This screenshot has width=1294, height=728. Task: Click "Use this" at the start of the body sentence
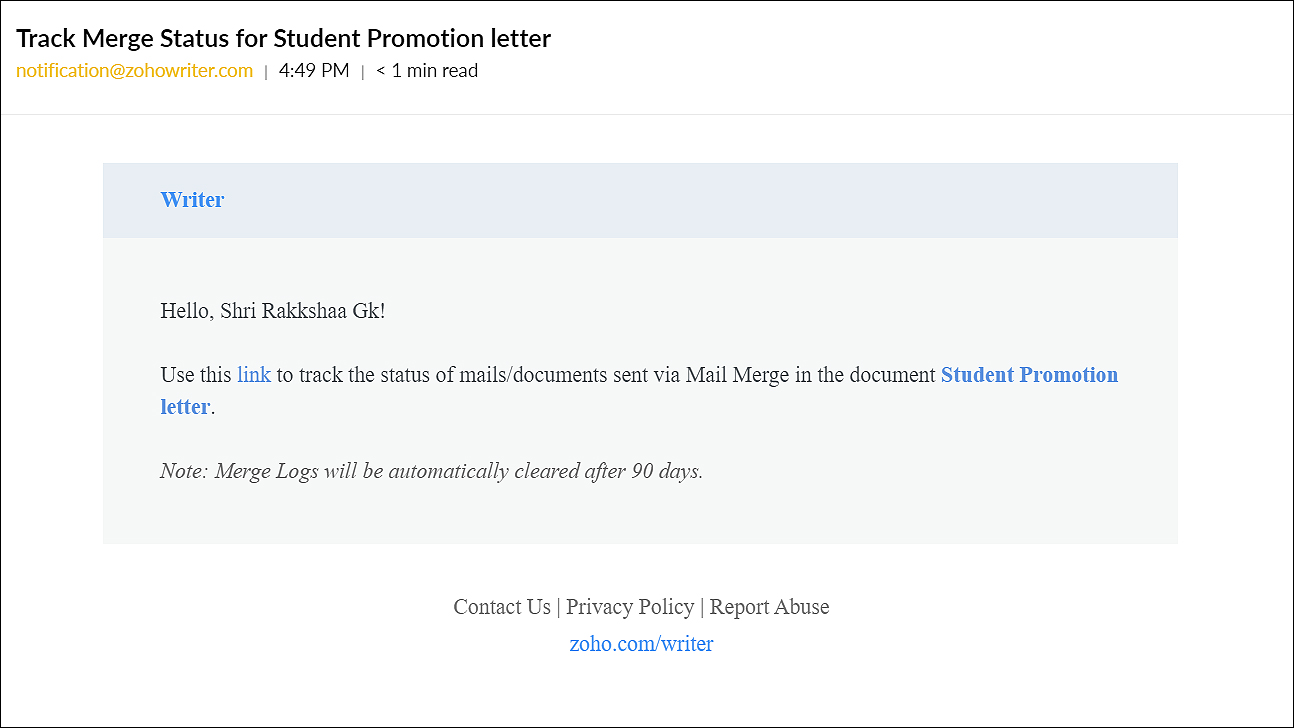coord(196,375)
